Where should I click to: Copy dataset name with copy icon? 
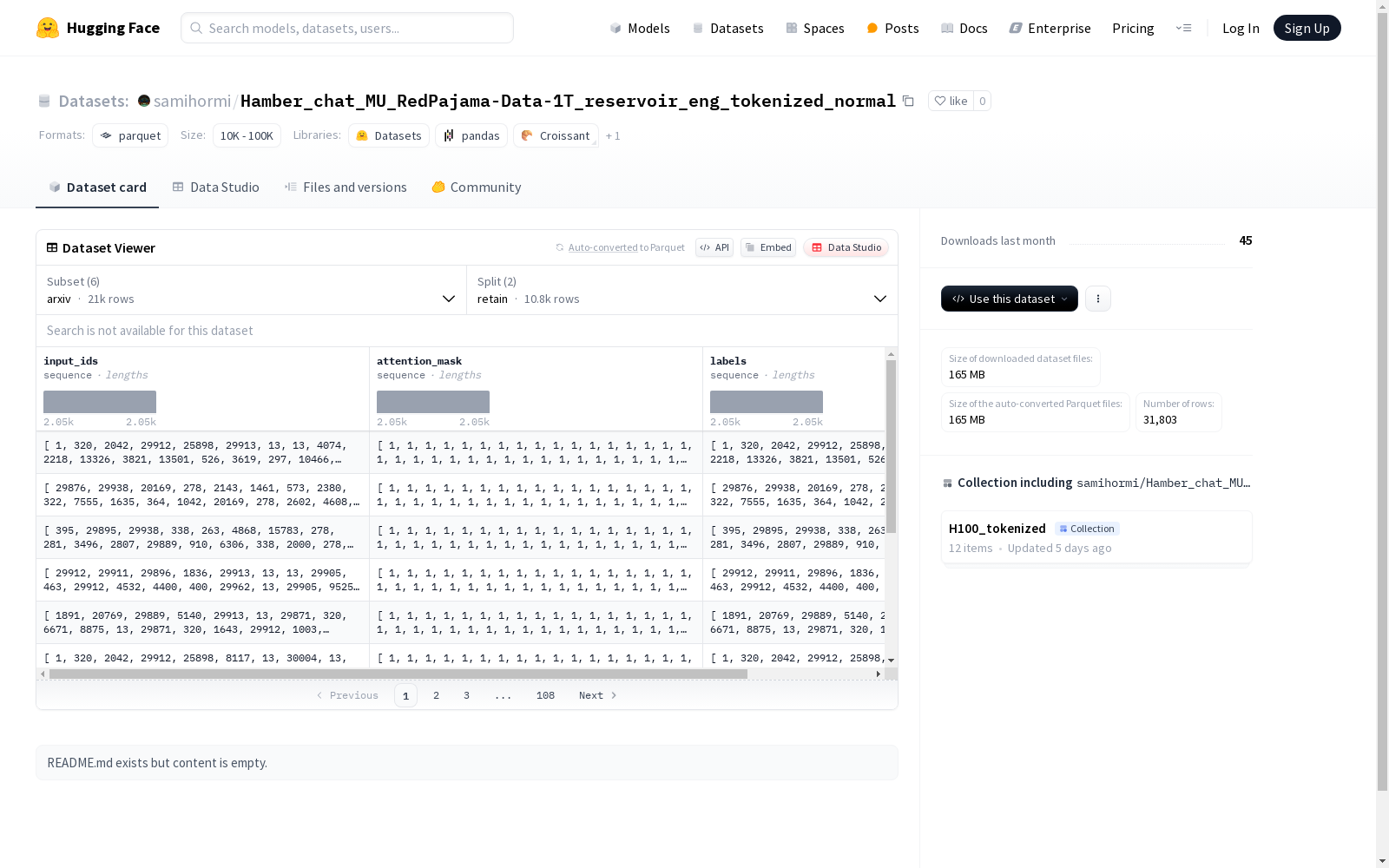(908, 101)
